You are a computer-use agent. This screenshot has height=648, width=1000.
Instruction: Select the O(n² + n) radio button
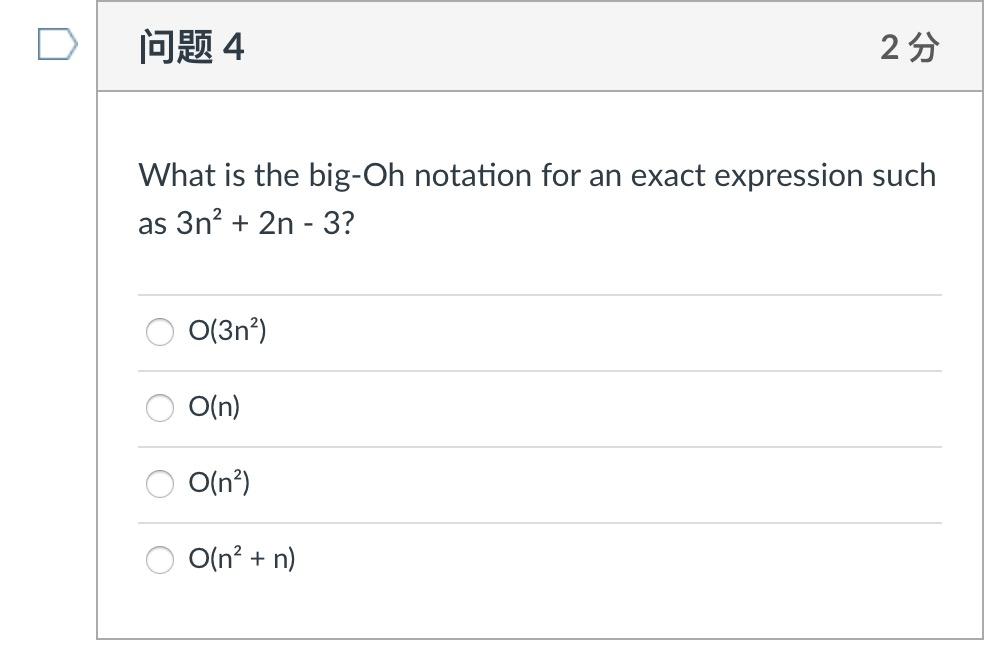[159, 559]
